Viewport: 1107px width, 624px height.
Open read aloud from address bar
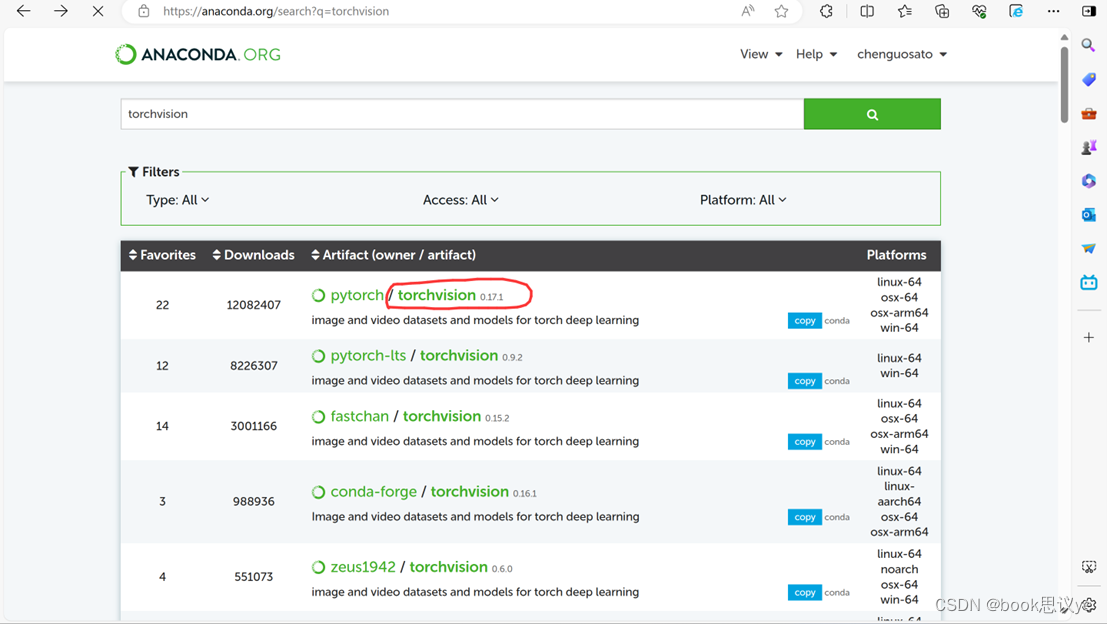coord(748,11)
